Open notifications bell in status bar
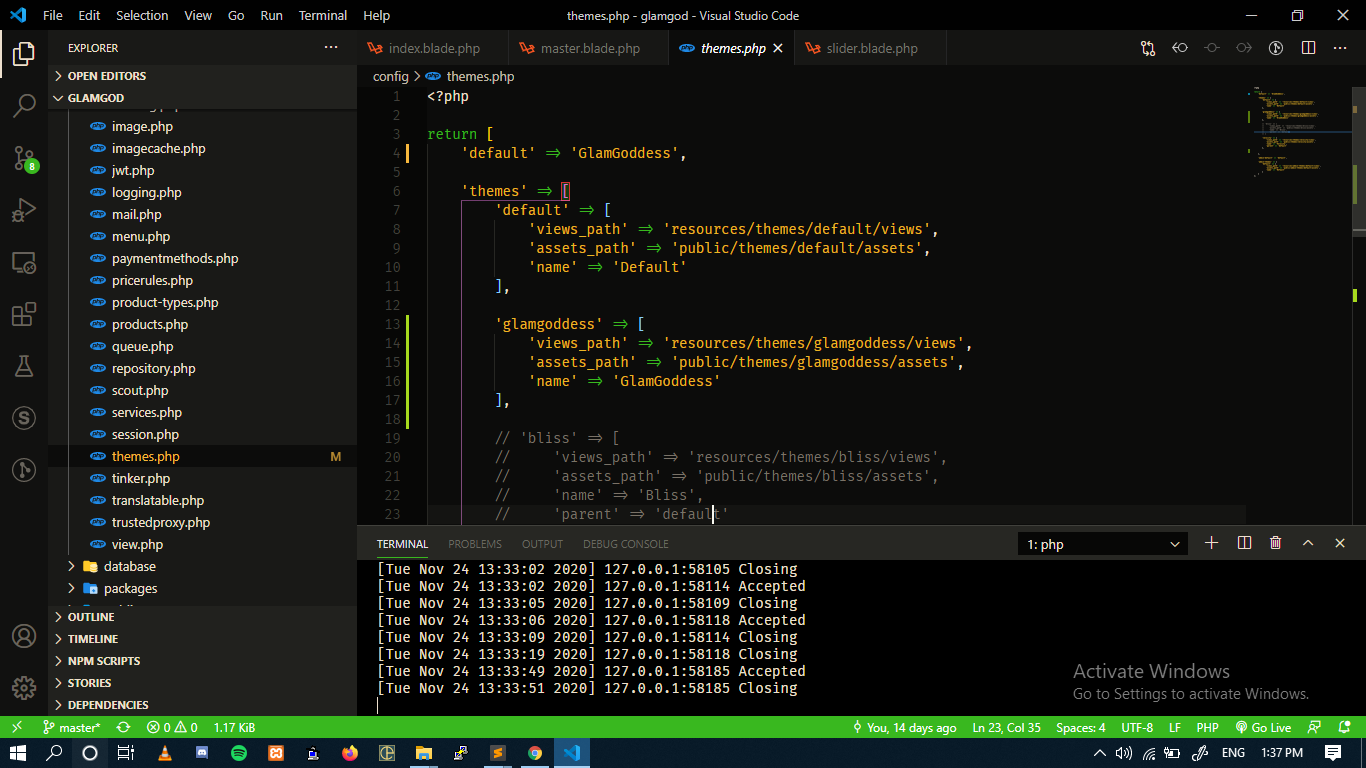The image size is (1366, 768). [x=1346, y=727]
